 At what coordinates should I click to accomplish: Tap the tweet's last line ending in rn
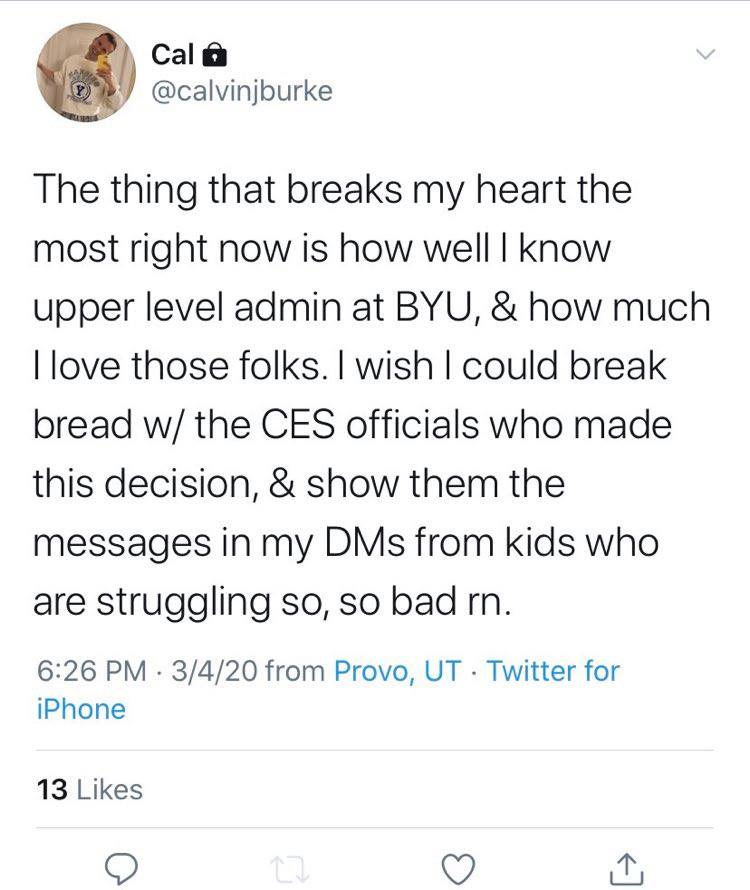coord(274,602)
